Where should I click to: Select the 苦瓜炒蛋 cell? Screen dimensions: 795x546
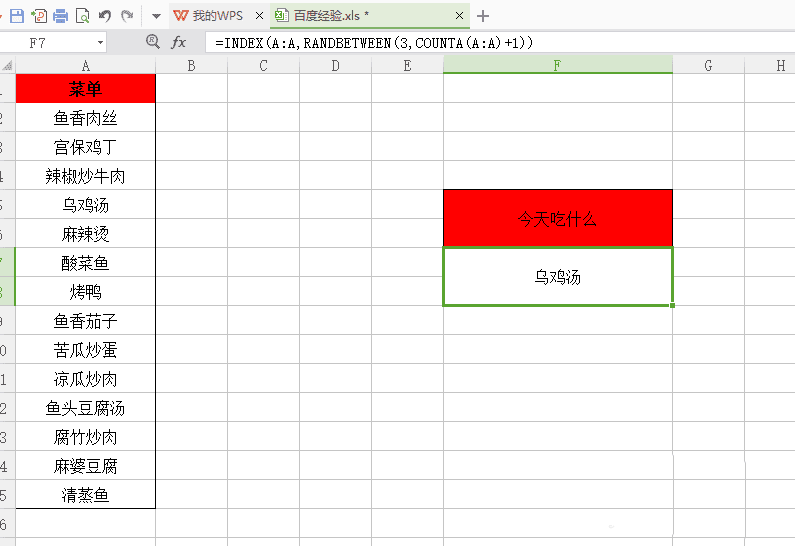[x=85, y=349]
